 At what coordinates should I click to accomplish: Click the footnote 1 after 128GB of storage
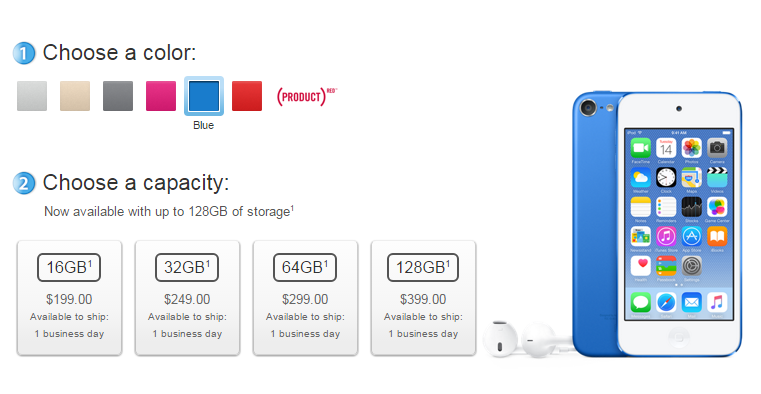tap(292, 208)
